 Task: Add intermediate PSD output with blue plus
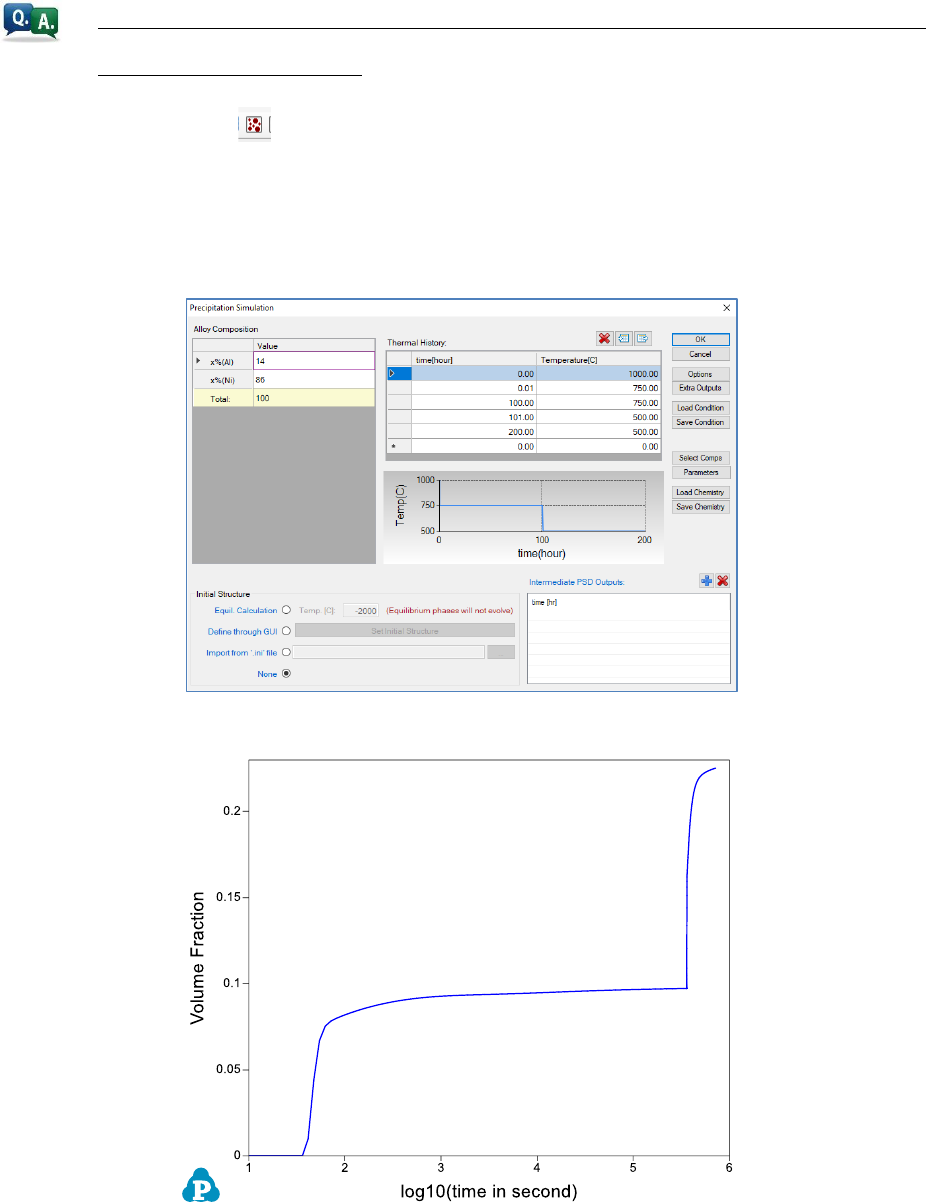point(705,581)
